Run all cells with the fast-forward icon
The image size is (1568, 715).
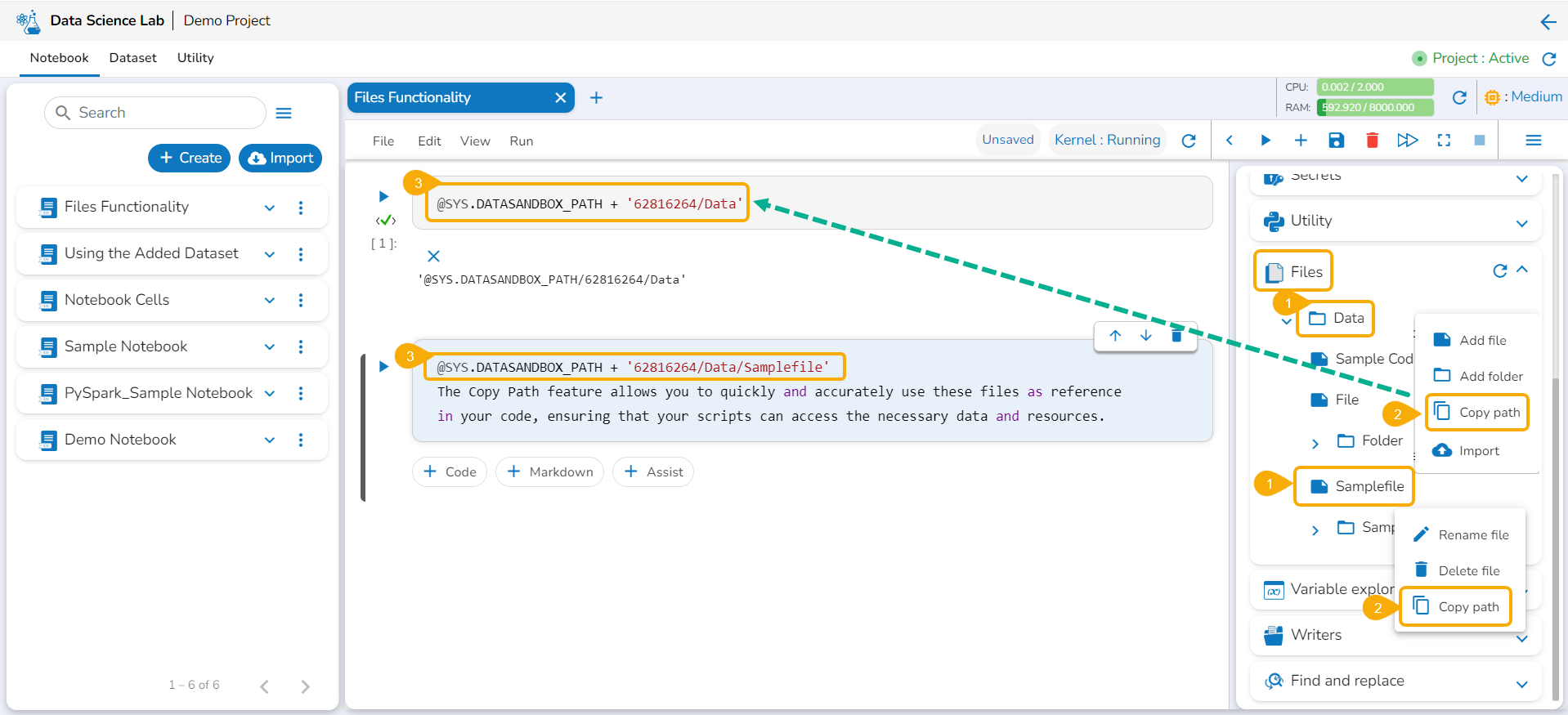coord(1407,141)
